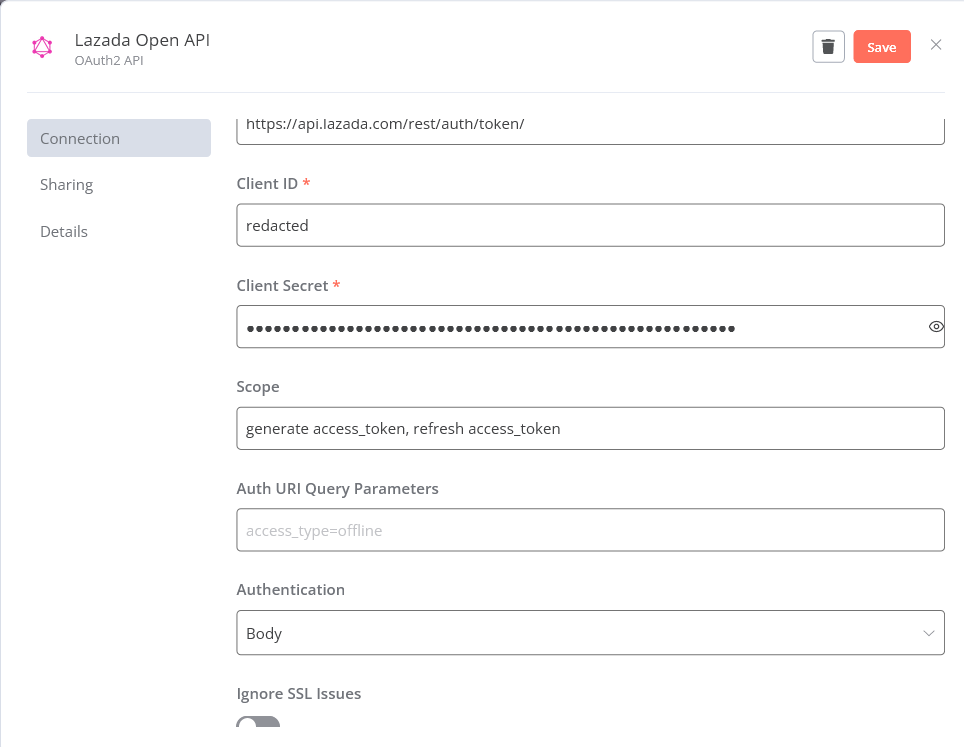This screenshot has height=747, width=964.
Task: Click the Auth URI Query Parameters field
Action: [590, 530]
